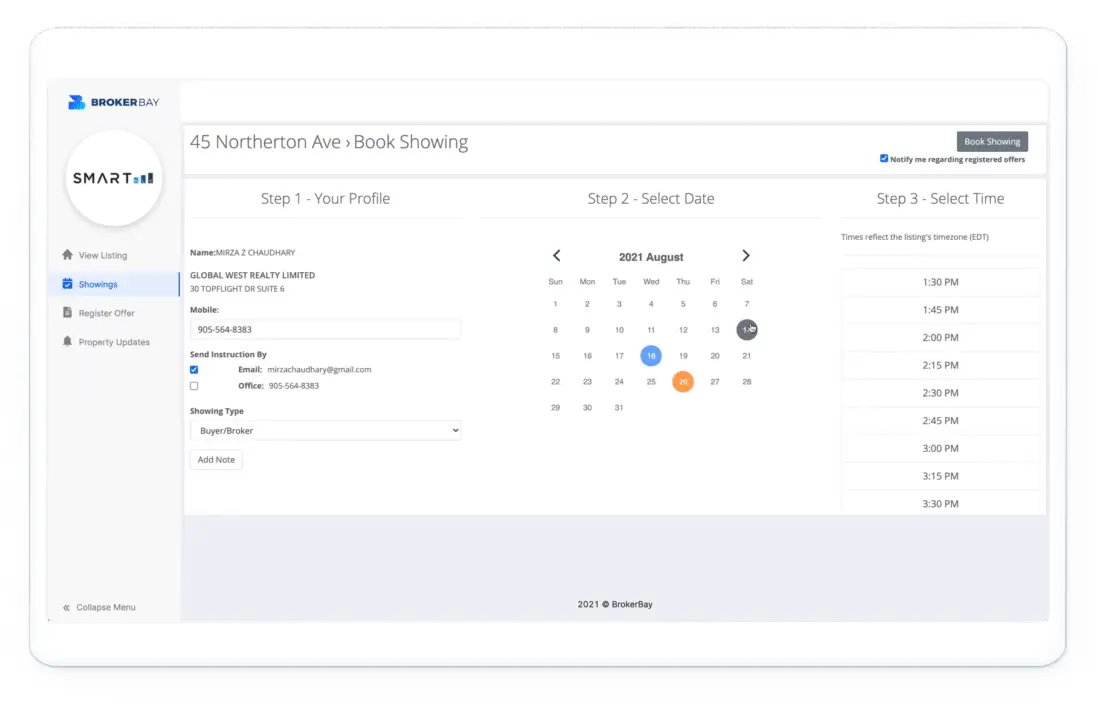
Task: Click the View Listing home icon
Action: [67, 255]
